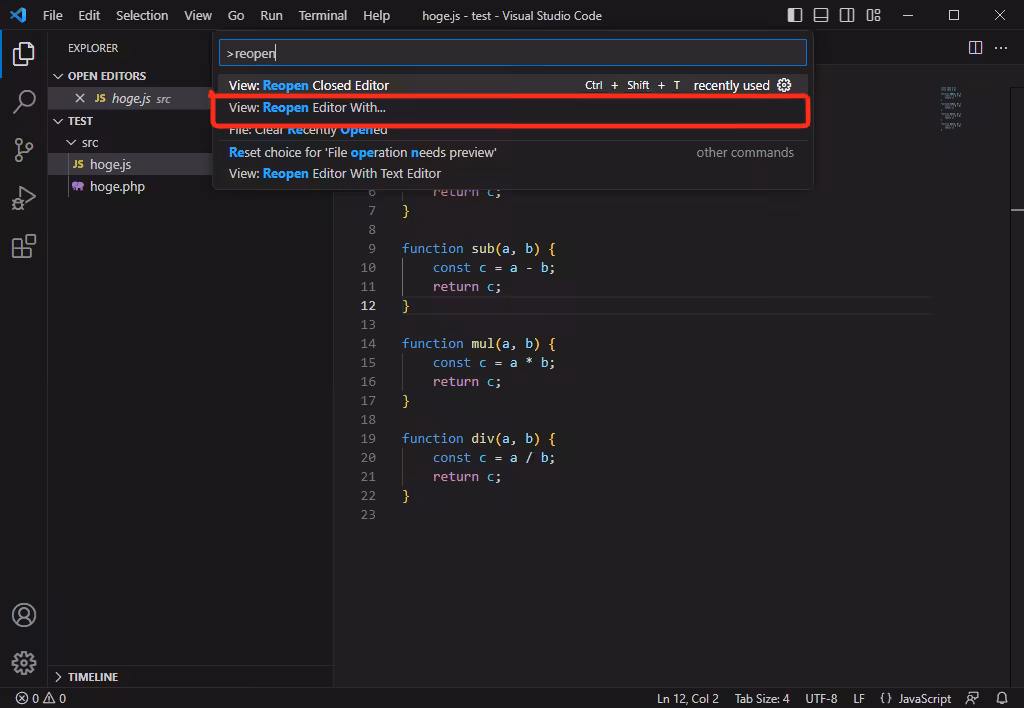Open the View menu
The height and width of the screenshot is (708, 1024).
pyautogui.click(x=198, y=15)
